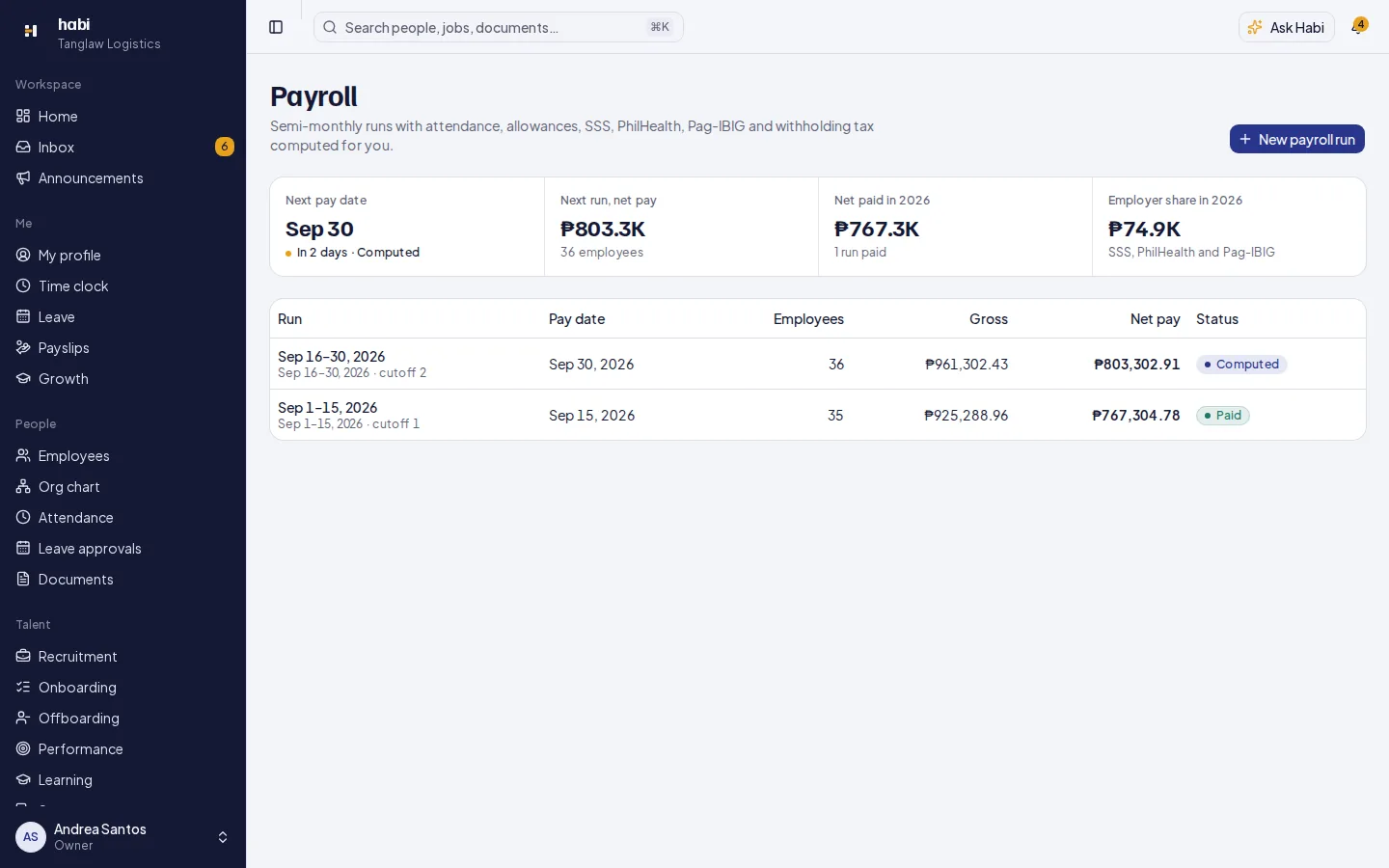
Task: Go to Announcements
Action: (123, 177)
